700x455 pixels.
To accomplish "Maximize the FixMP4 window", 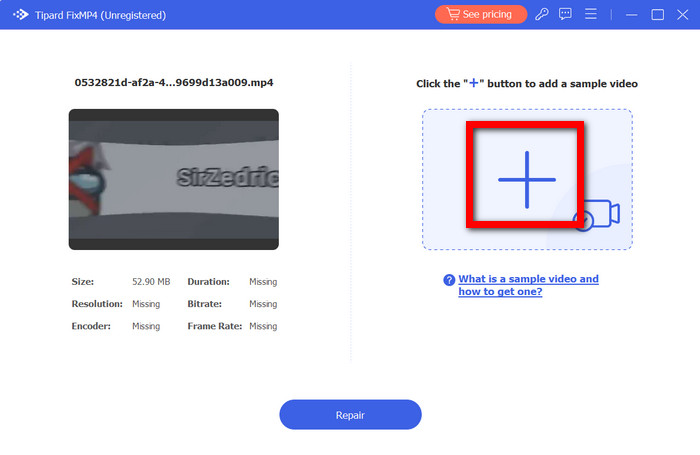I will pyautogui.click(x=657, y=15).
